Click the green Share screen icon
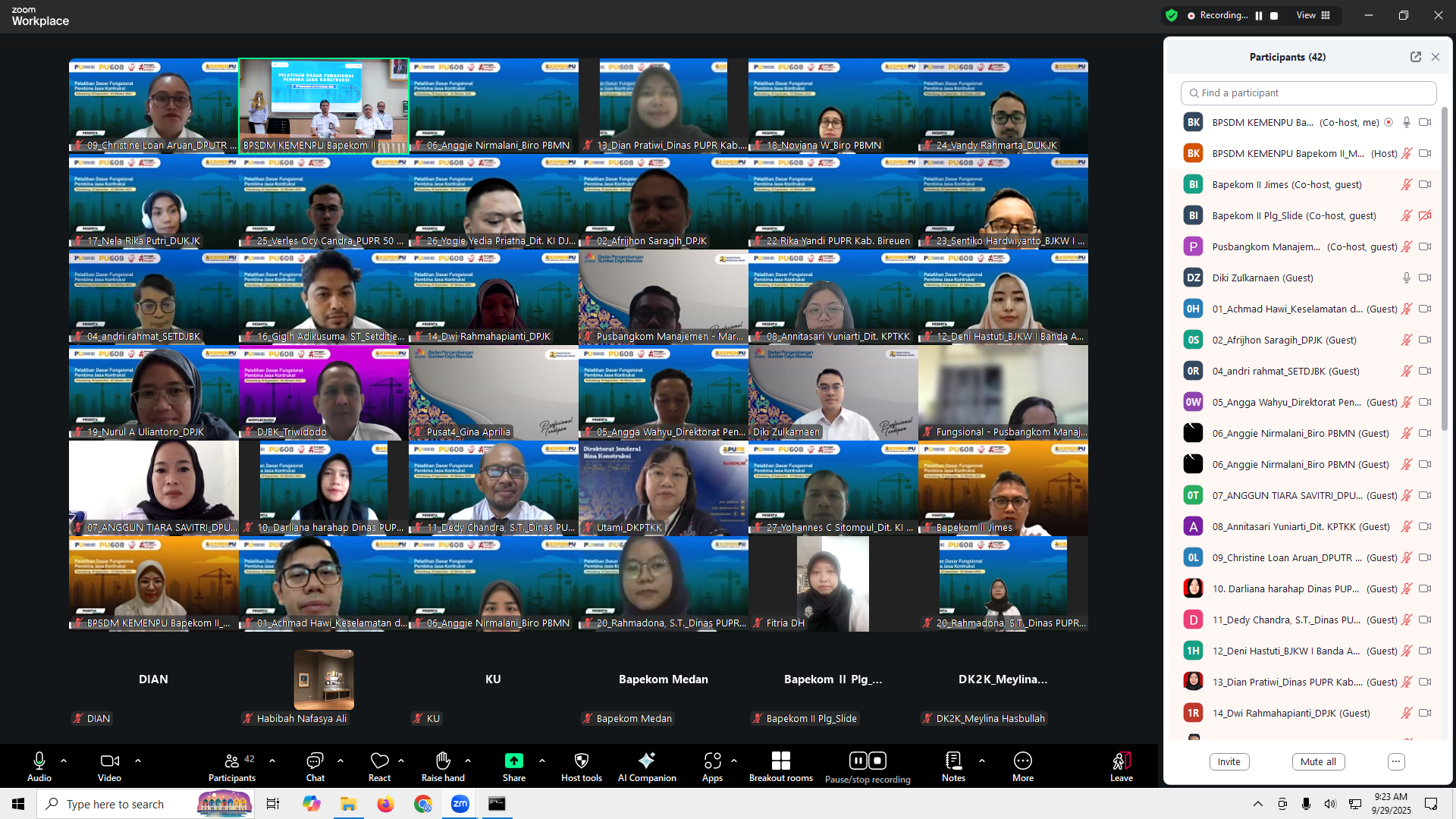The height and width of the screenshot is (819, 1456). click(x=513, y=761)
